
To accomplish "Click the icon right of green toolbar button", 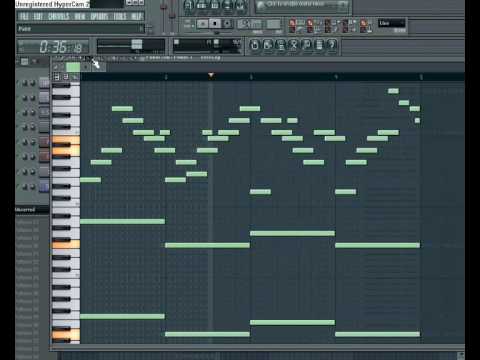I will click(x=86, y=67).
